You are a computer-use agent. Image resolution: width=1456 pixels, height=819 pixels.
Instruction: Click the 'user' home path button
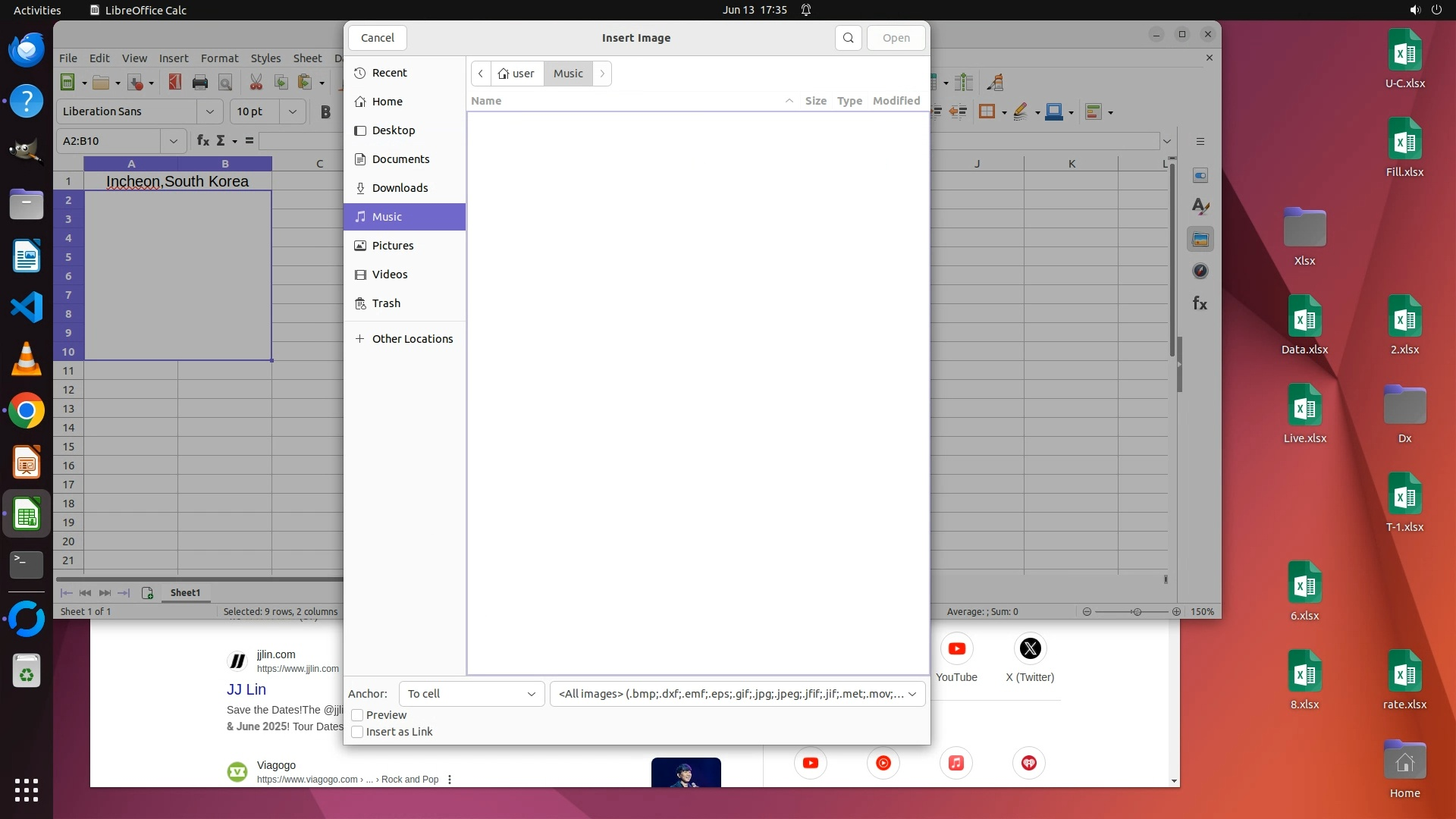point(516,74)
